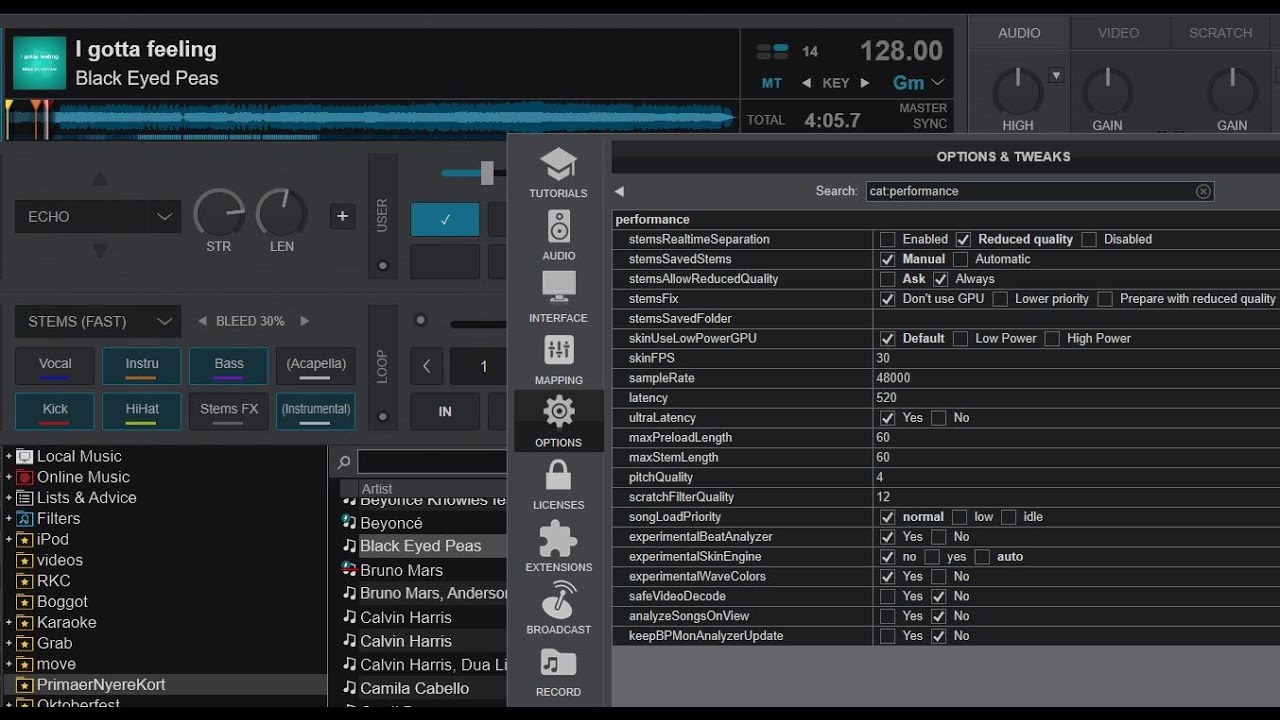The width and height of the screenshot is (1280, 720).
Task: Click the plus button next to LEN knob
Action: tap(343, 216)
